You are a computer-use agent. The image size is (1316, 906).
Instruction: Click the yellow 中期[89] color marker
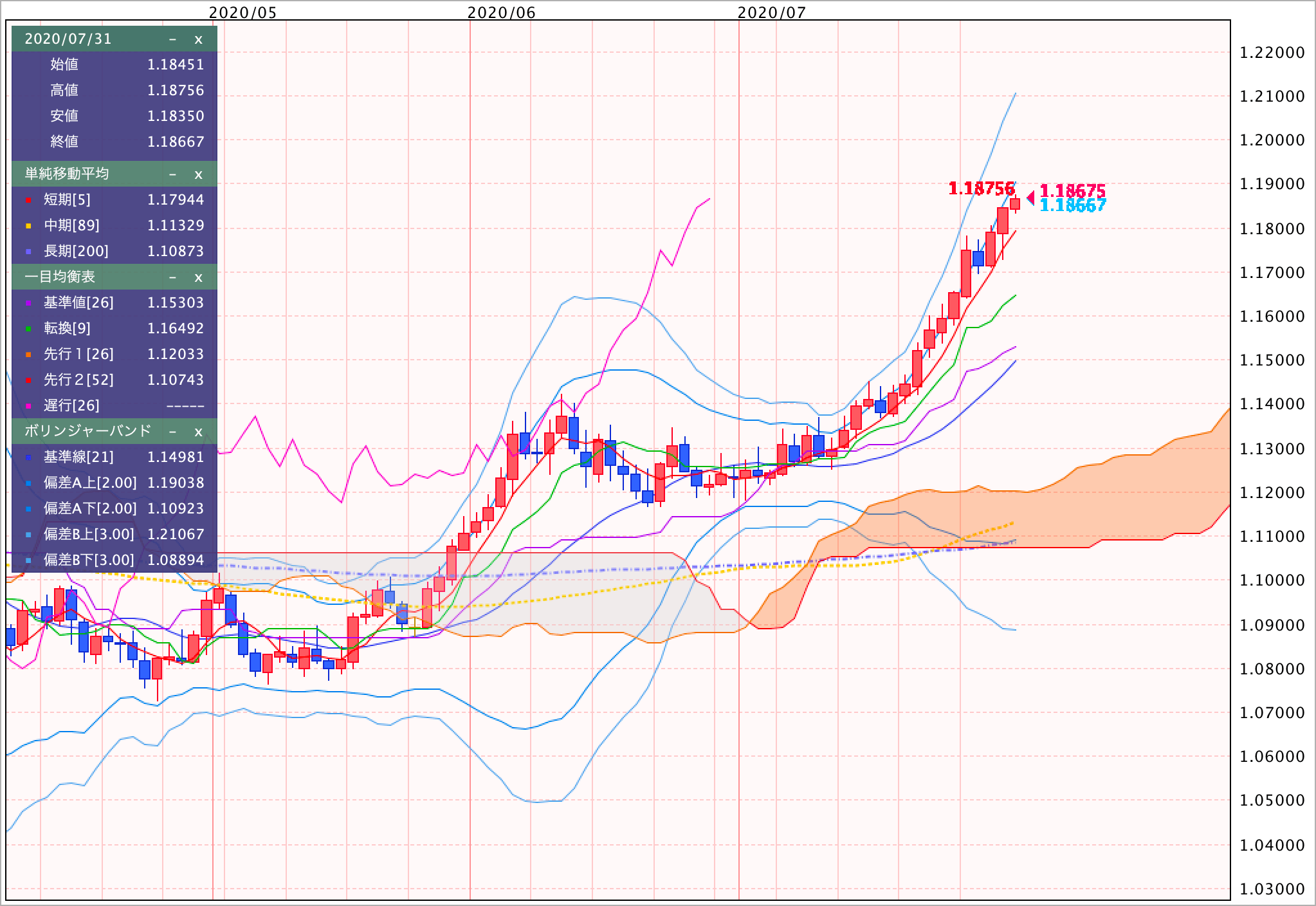tap(28, 226)
